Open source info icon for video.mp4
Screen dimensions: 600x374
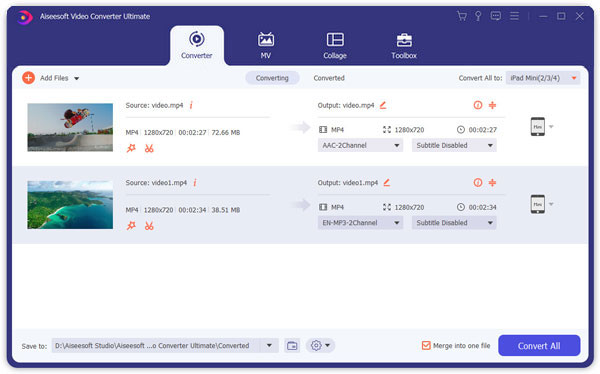pos(191,105)
